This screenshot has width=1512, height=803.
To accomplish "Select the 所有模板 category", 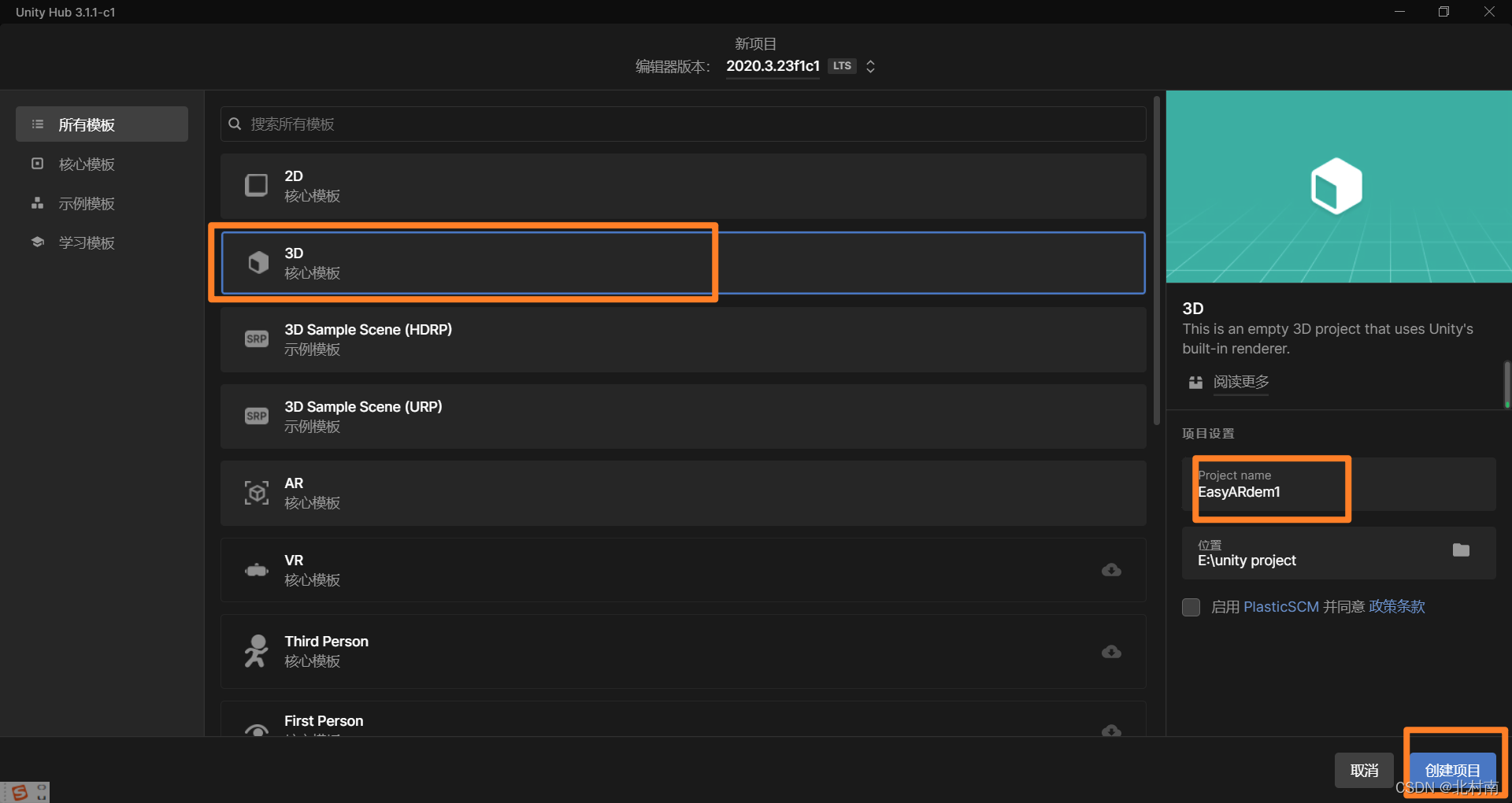I will (x=102, y=124).
